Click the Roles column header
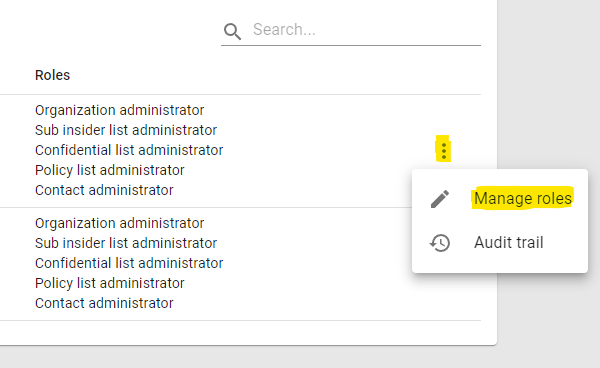 (x=52, y=75)
